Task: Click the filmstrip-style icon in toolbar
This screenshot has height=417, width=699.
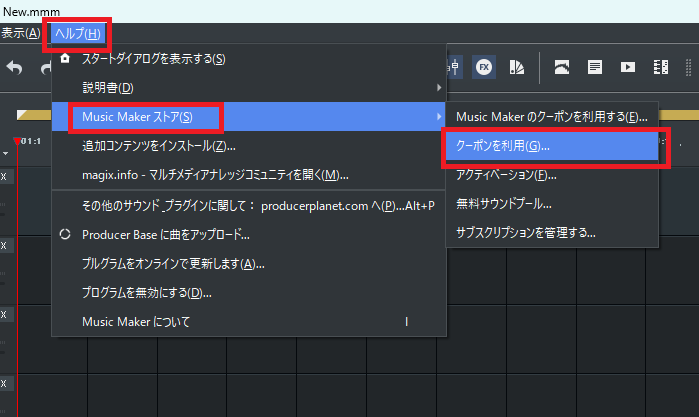Action: pyautogui.click(x=660, y=67)
